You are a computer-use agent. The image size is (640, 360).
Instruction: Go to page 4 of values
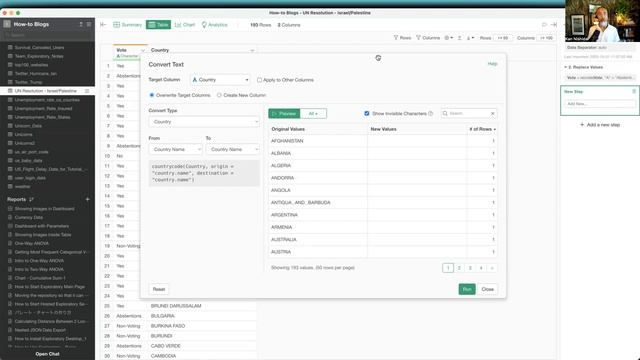click(481, 268)
